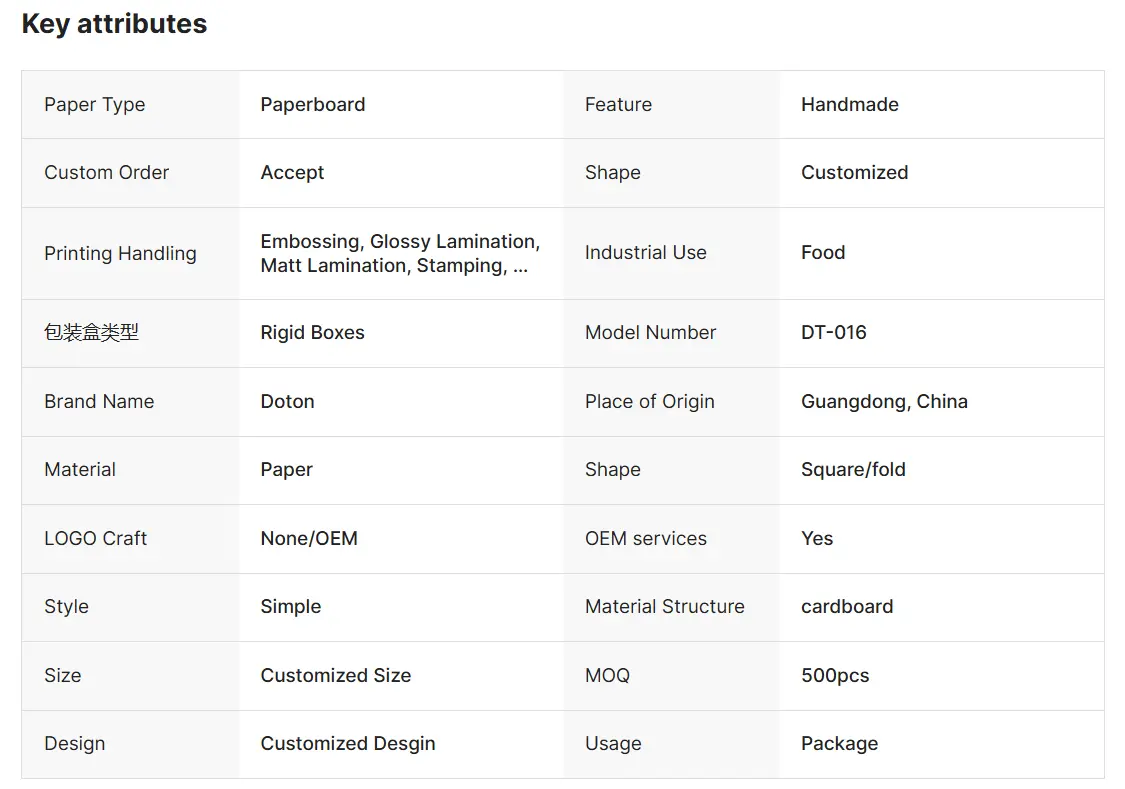Click the Key attributes heading
The image size is (1125, 789).
(x=114, y=24)
